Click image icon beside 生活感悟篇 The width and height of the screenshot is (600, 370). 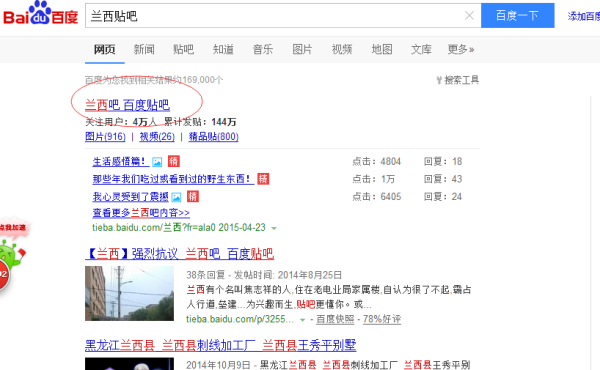click(x=157, y=162)
